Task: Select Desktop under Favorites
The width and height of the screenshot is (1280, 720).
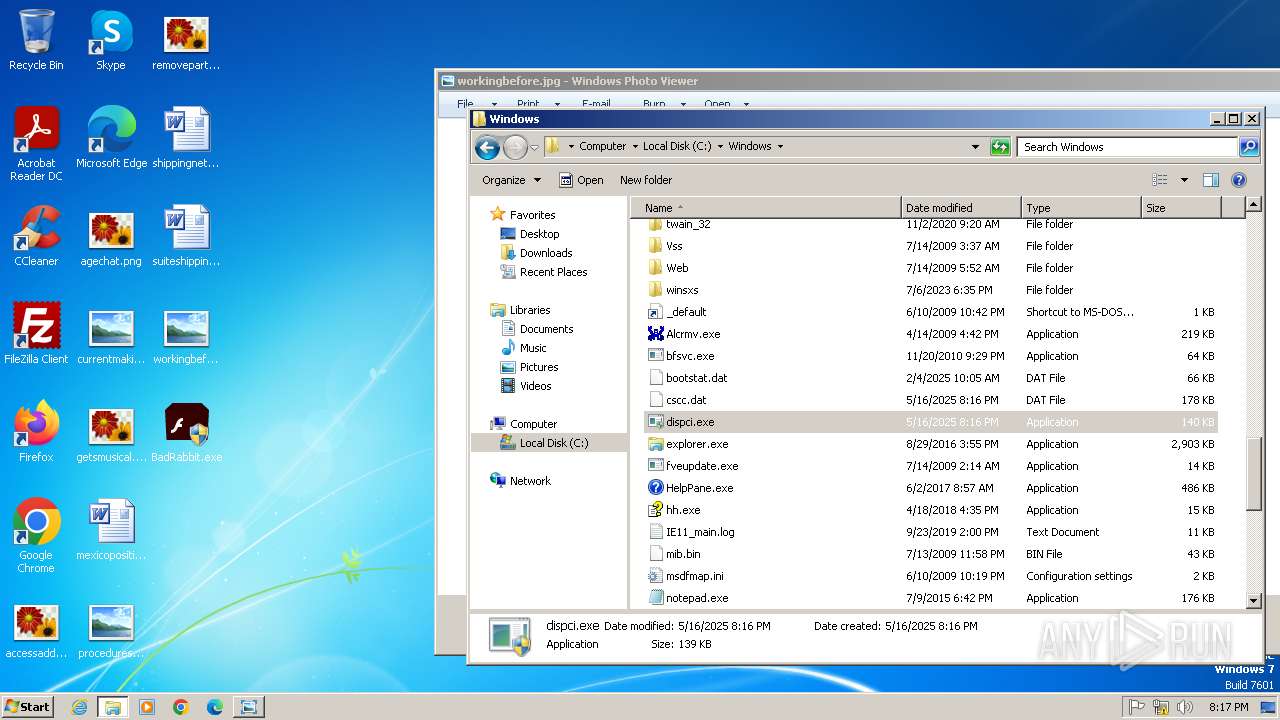Action: (539, 234)
